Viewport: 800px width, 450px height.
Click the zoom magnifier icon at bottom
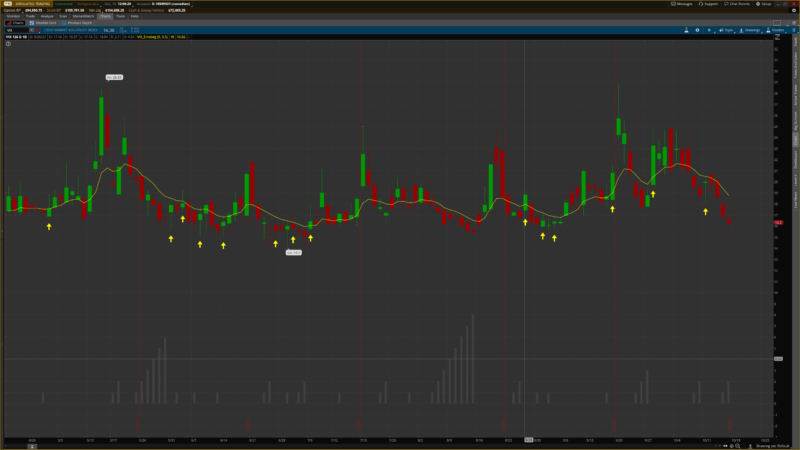[x=738, y=446]
